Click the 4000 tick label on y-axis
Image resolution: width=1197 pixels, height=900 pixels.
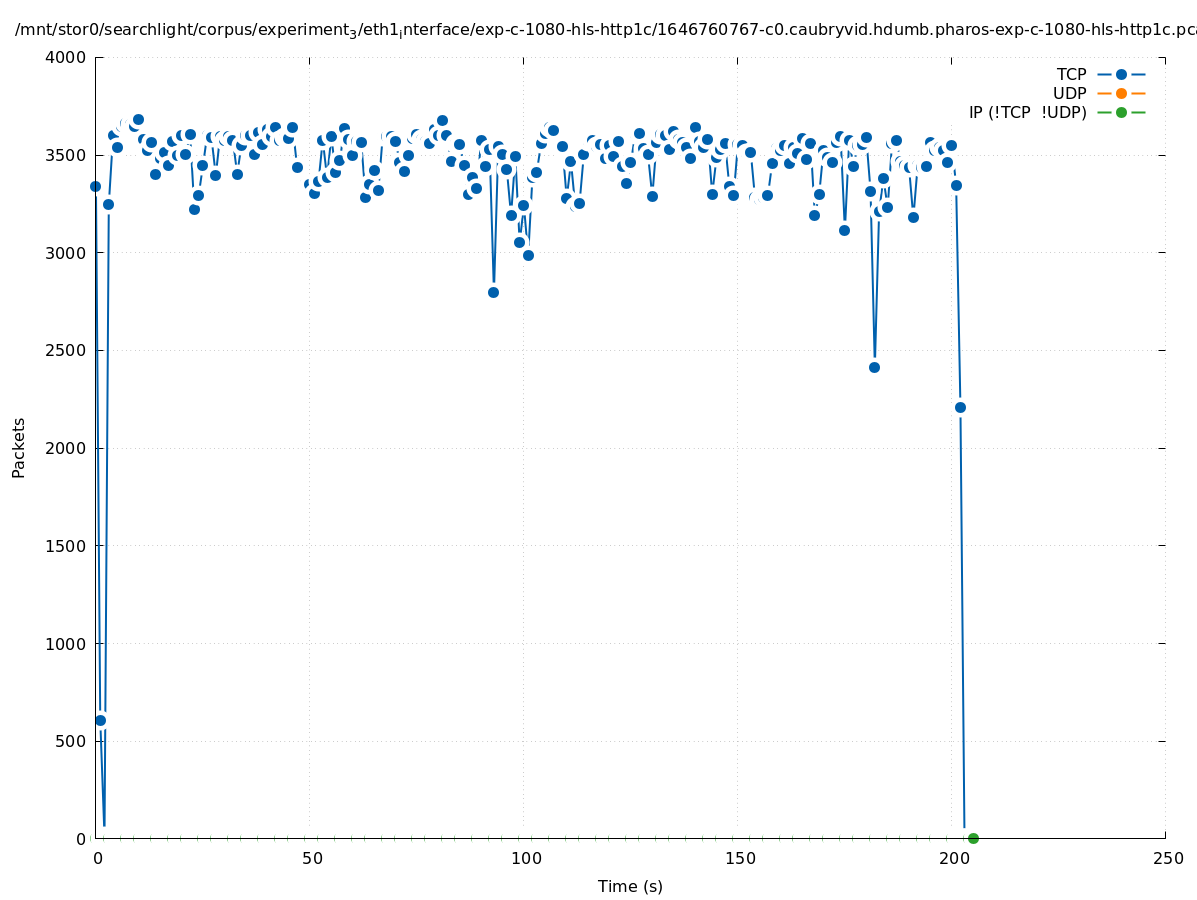[67, 57]
